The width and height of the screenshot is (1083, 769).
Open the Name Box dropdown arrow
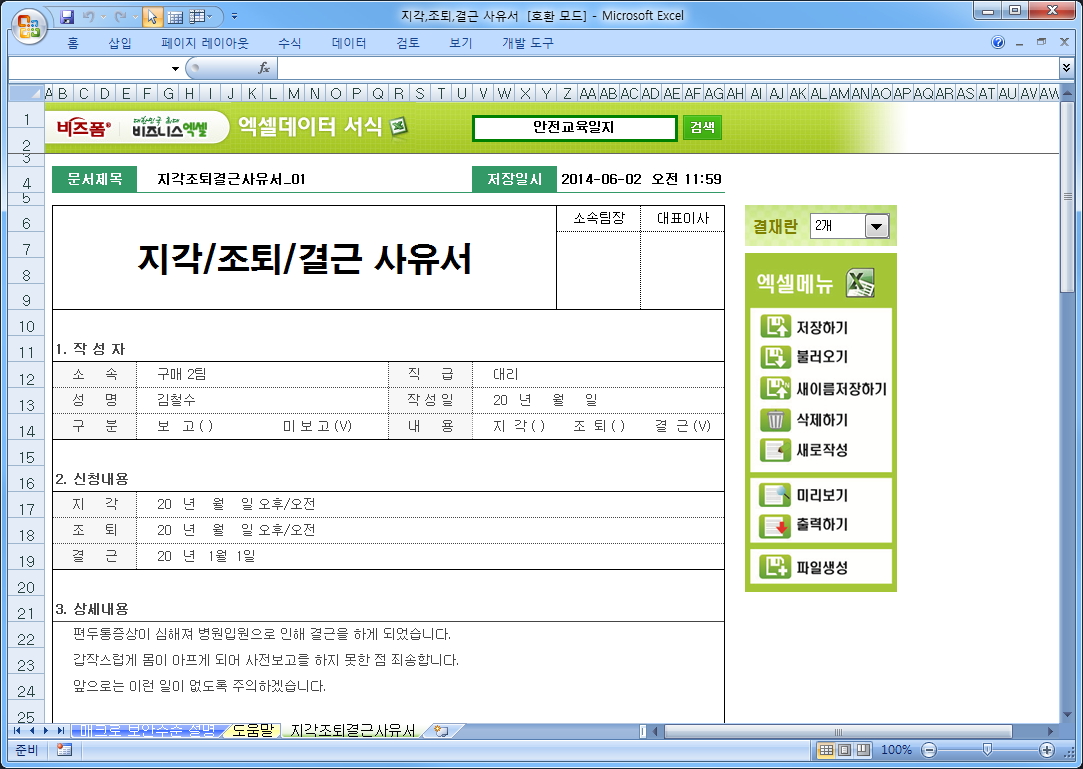[175, 68]
